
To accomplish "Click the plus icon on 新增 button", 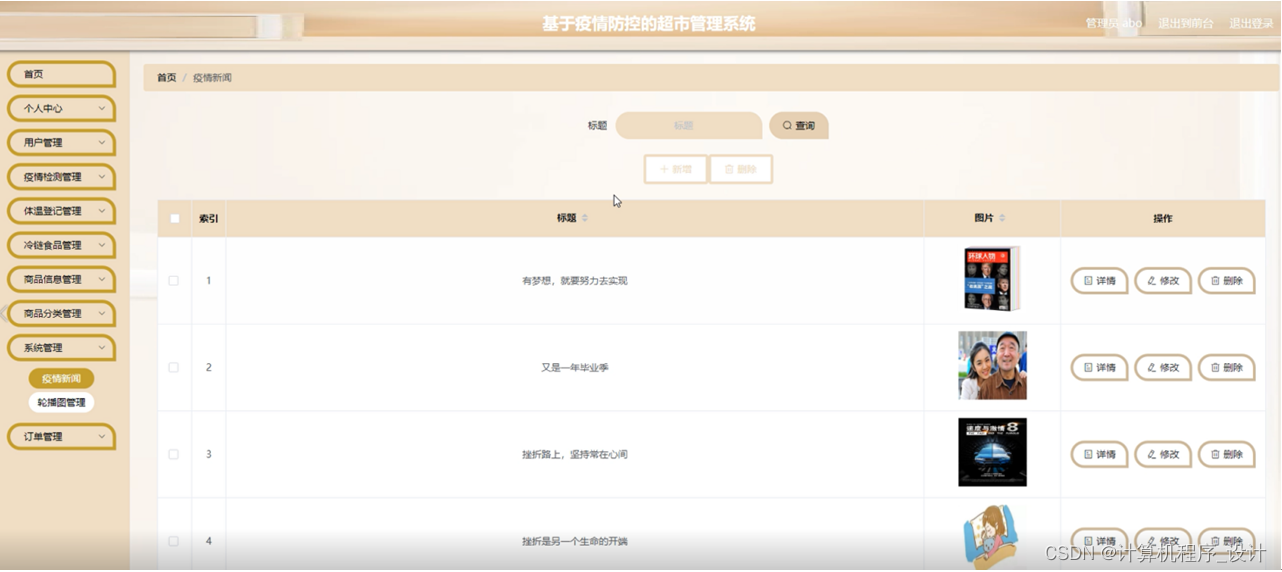I will 664,170.
